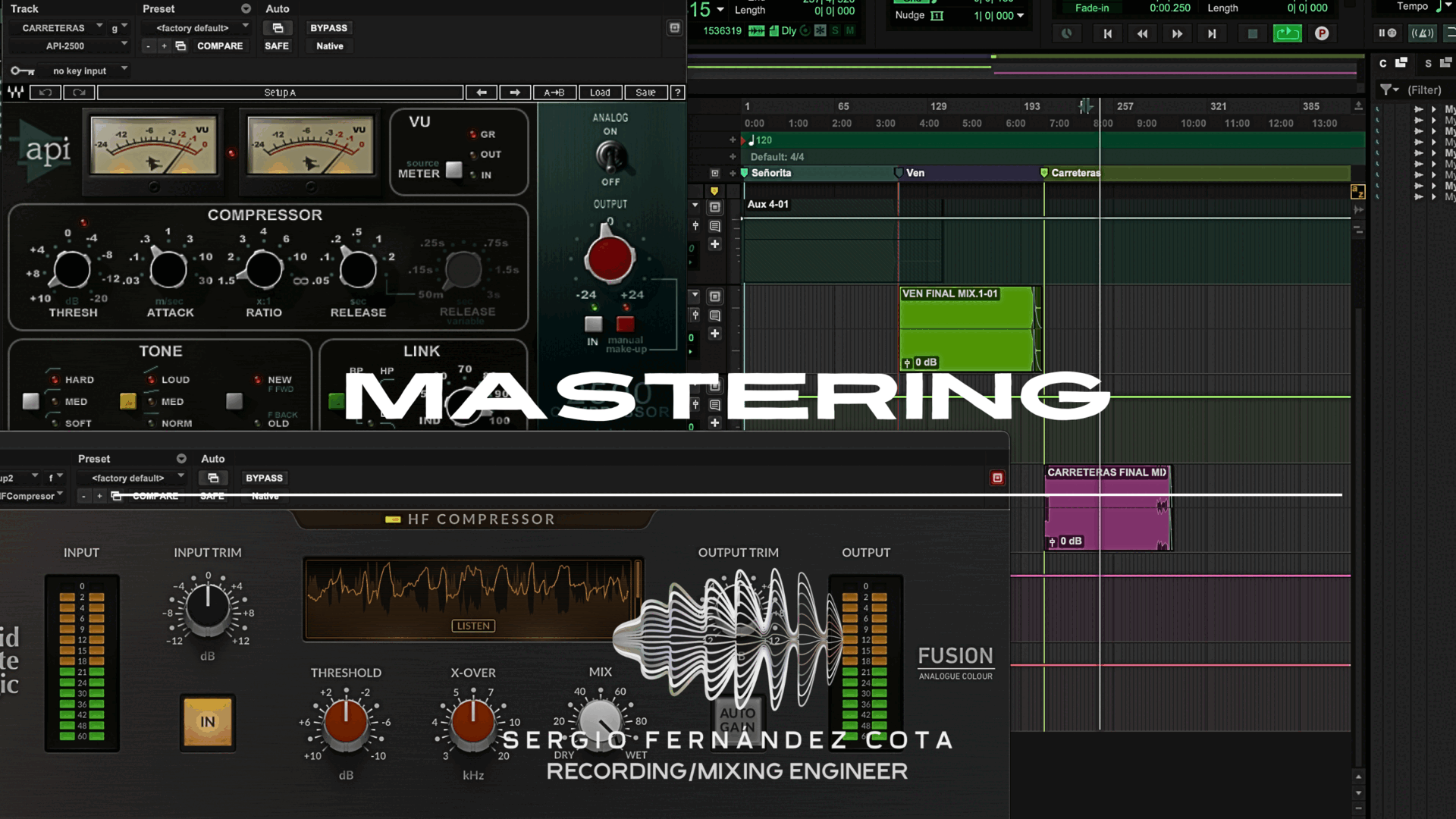Flip the ANALOG ON/OFF switch on the API-2500
1456x819 pixels.
pos(610,157)
